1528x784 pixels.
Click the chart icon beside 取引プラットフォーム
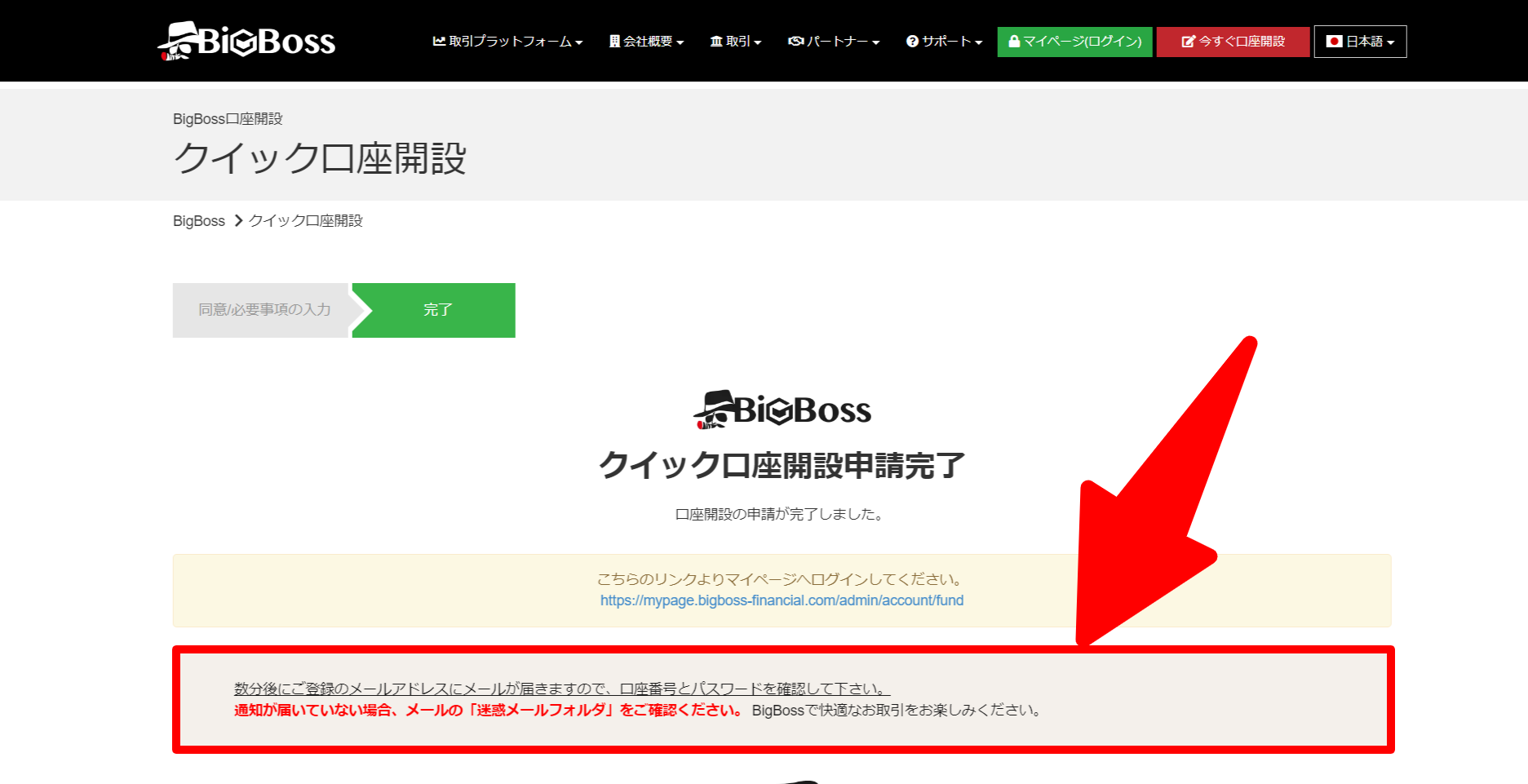[438, 42]
